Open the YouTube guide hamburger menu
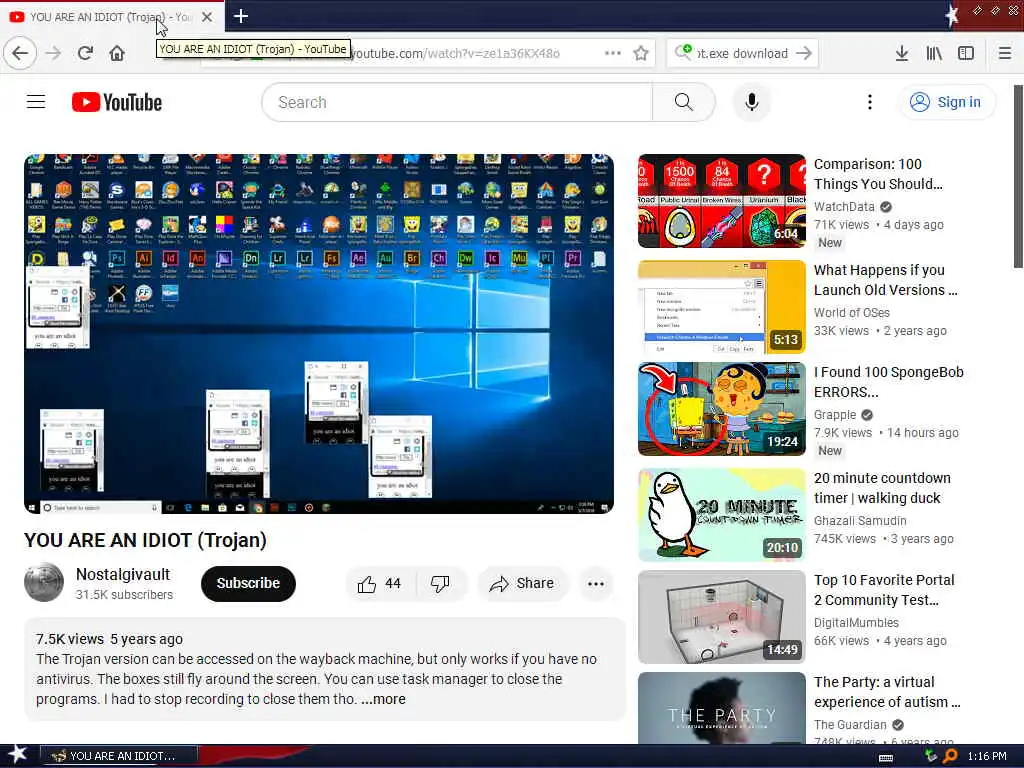Screen dimensions: 1024x768 click(x=36, y=102)
